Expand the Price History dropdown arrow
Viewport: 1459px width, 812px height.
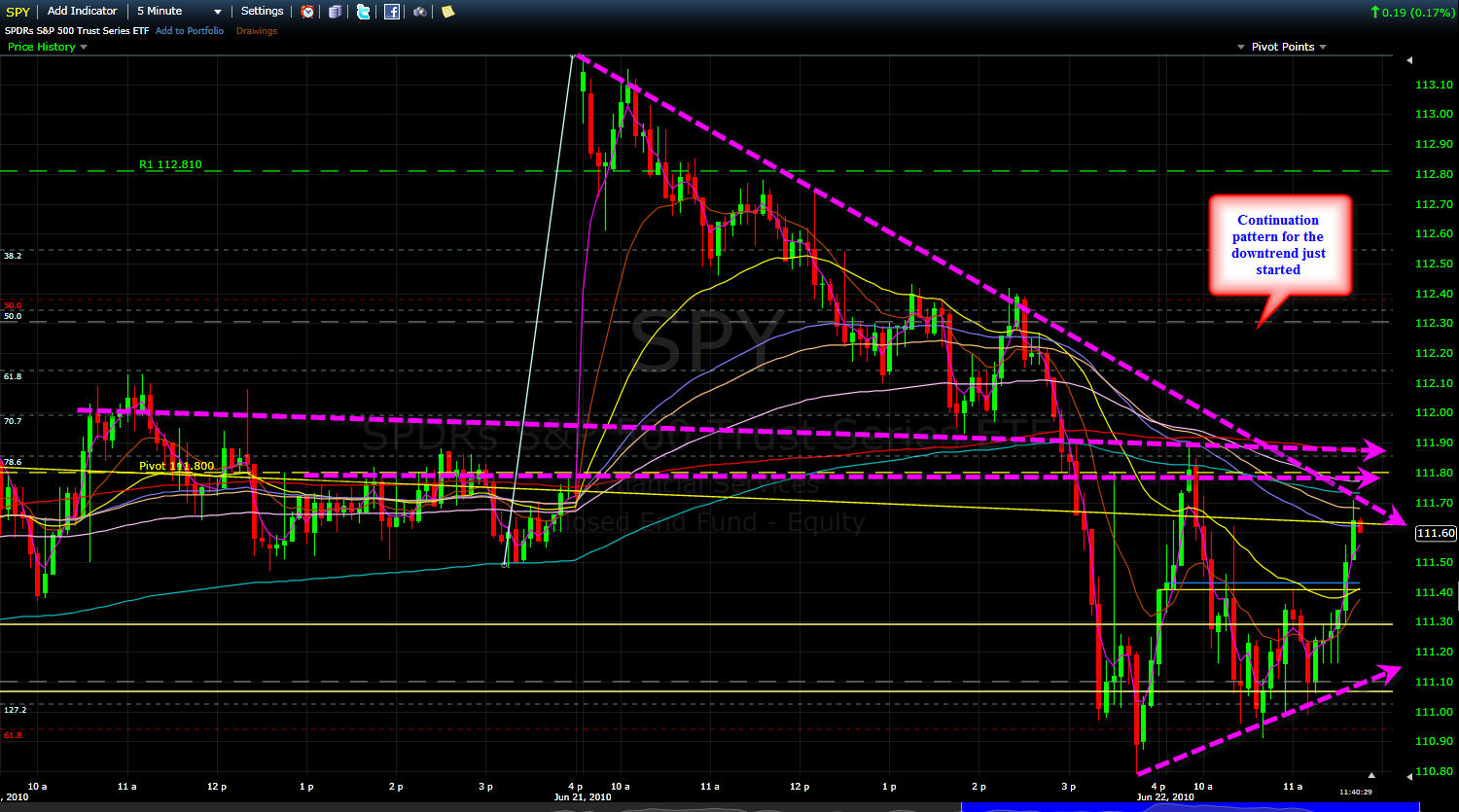pyautogui.click(x=84, y=48)
